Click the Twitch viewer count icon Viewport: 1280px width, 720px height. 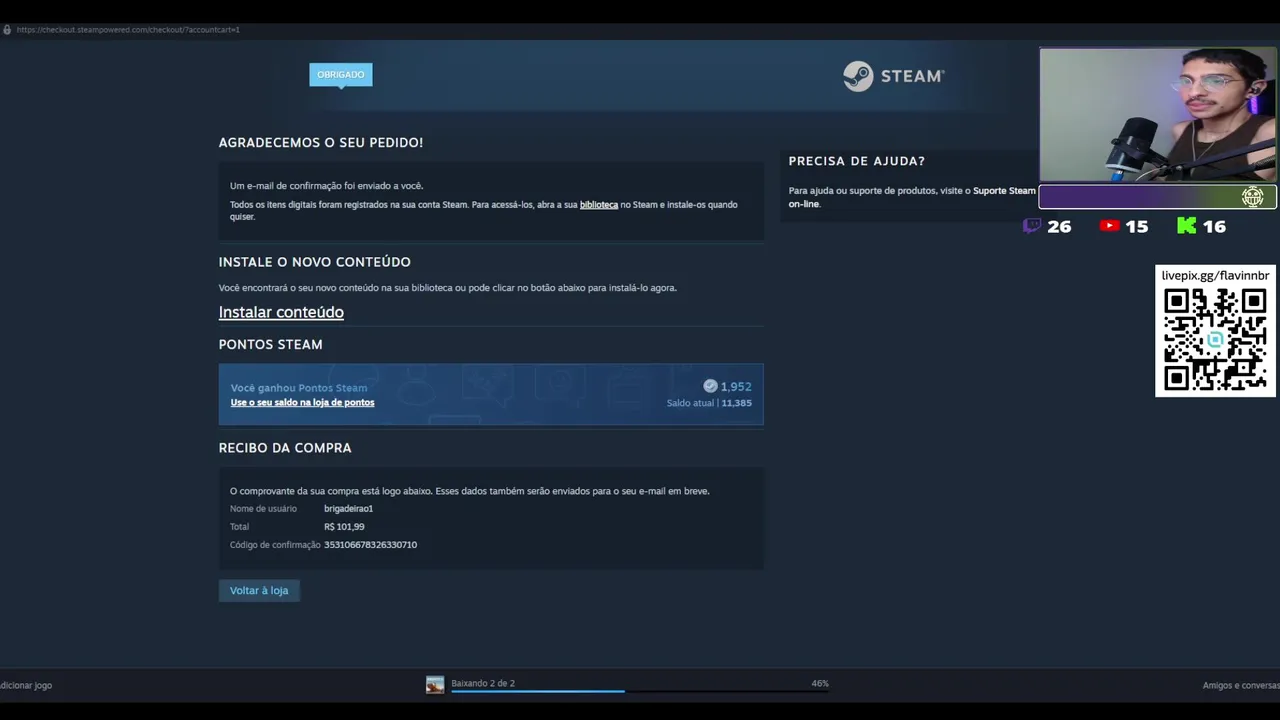[x=1032, y=226]
